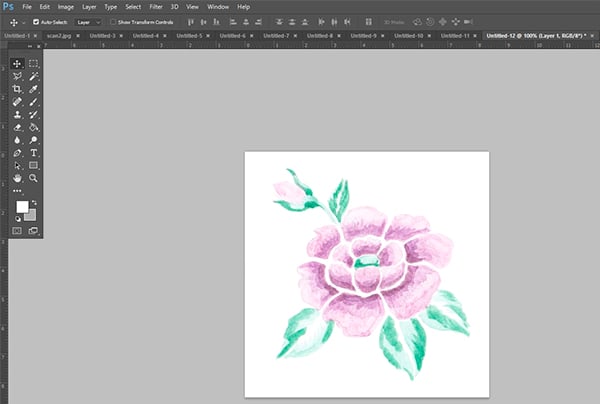
Task: Select the Rectangular Marquee tool
Action: 33,64
